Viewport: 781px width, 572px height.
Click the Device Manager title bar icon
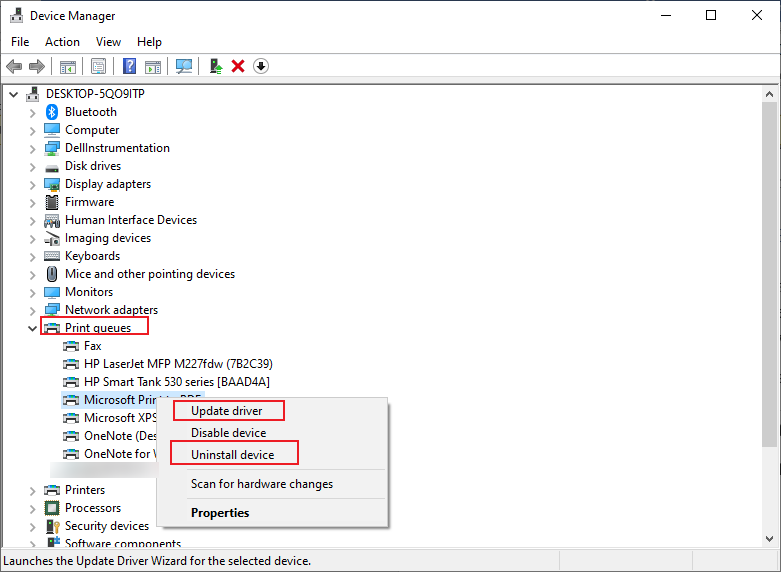[x=16, y=16]
